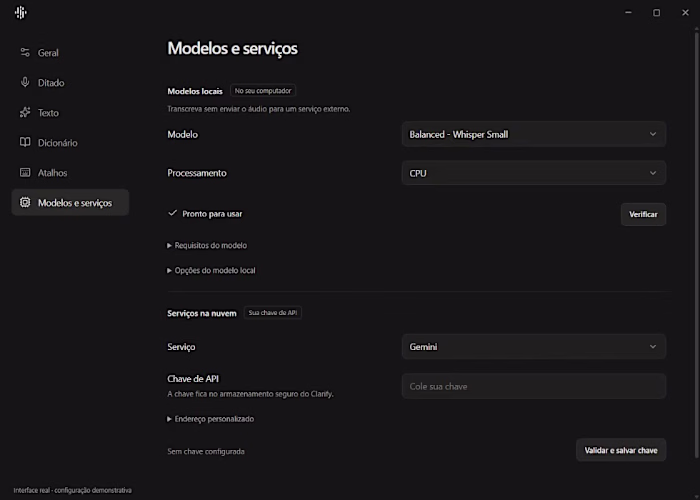Screen dimensions: 700x500
Task: Click the Modelos locais section label
Action: [x=195, y=91]
